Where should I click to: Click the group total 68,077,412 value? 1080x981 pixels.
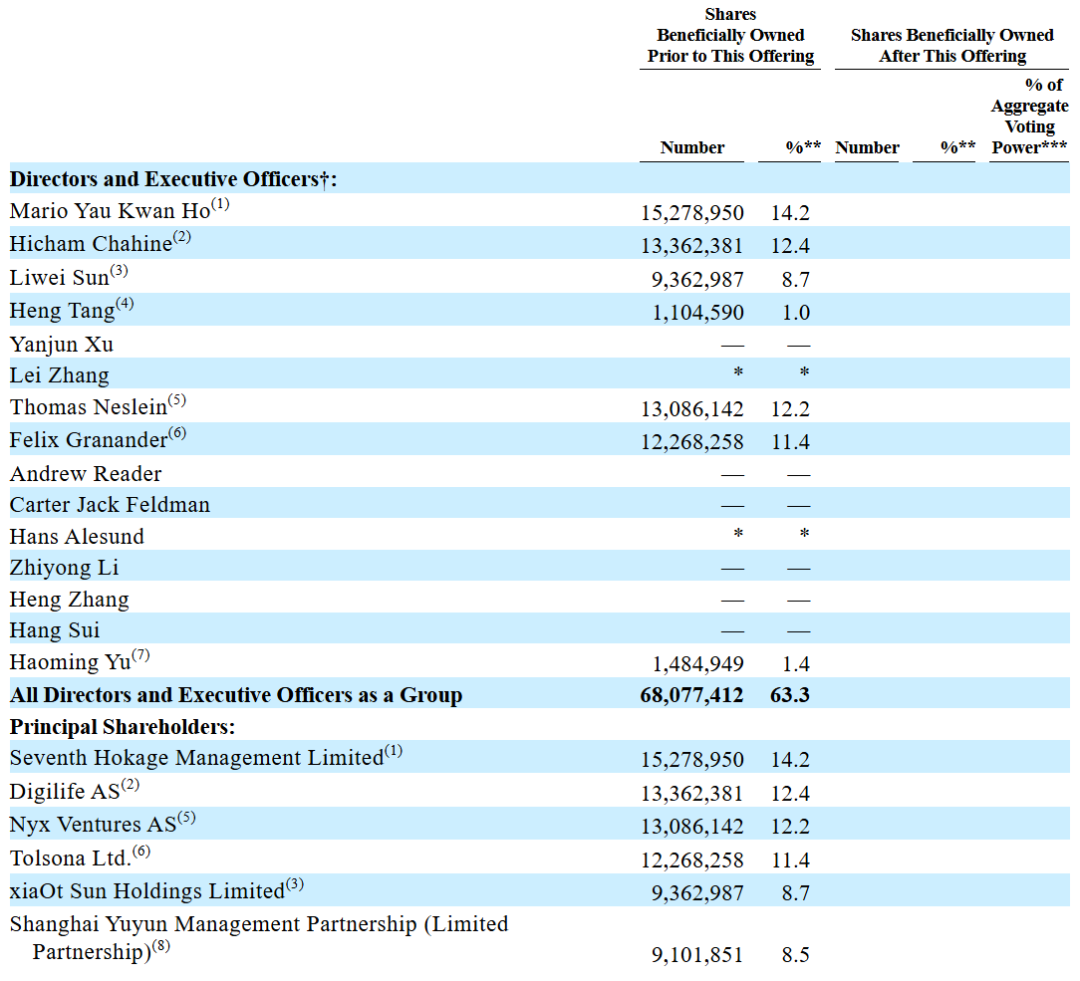click(x=692, y=694)
